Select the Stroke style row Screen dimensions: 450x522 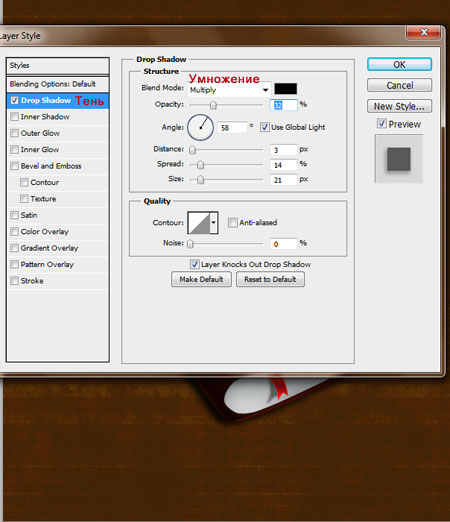click(x=58, y=281)
